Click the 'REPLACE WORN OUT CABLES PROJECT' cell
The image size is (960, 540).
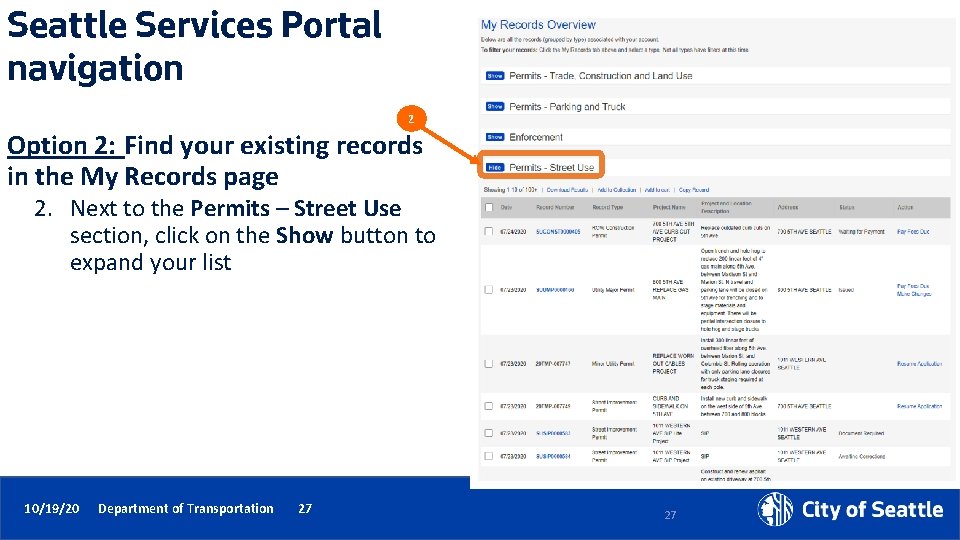point(673,364)
